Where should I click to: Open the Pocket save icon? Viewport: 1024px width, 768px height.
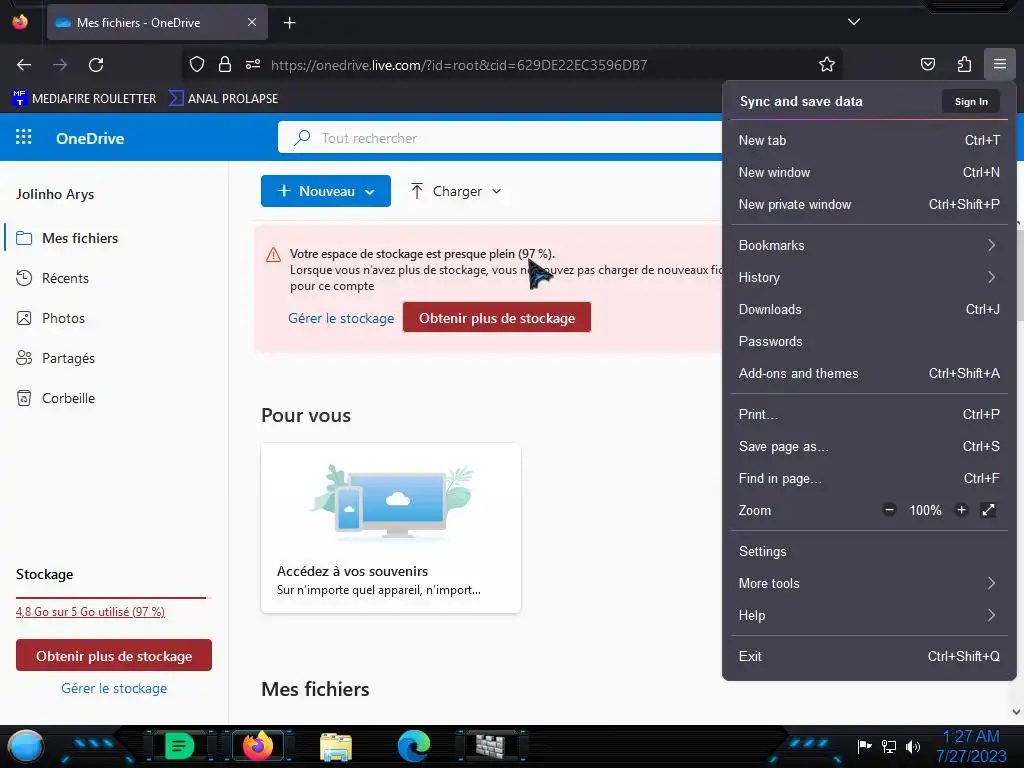[927, 64]
